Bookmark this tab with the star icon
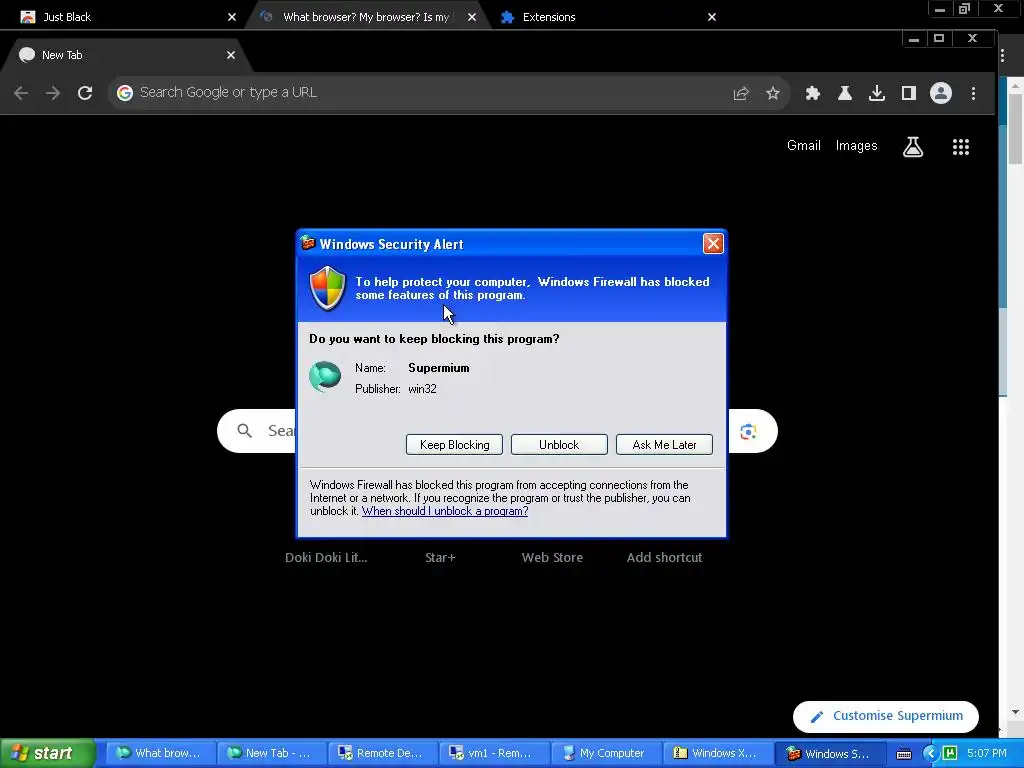This screenshot has height=768, width=1024. pyautogui.click(x=773, y=93)
